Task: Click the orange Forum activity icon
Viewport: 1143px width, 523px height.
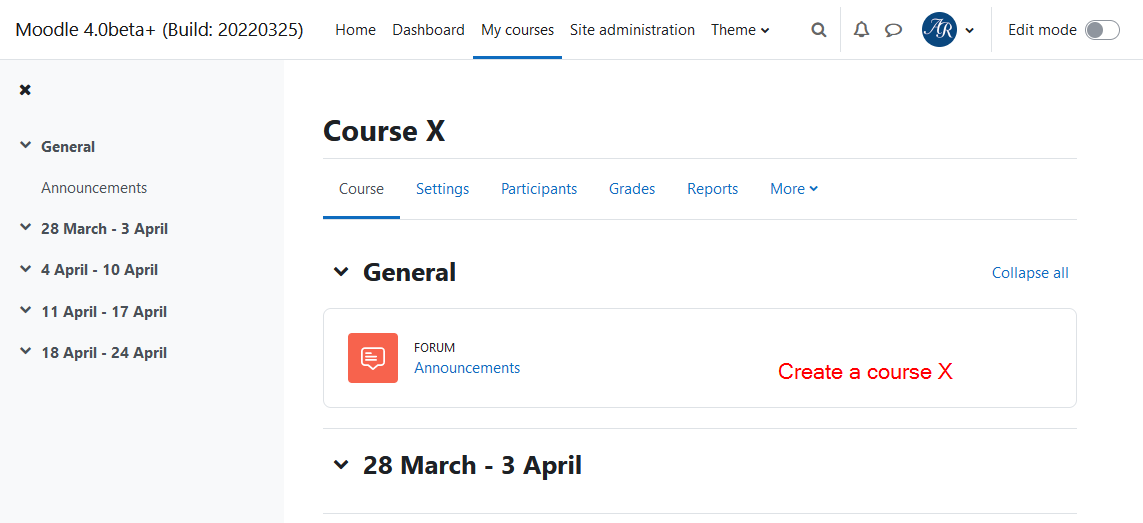Action: (x=372, y=357)
